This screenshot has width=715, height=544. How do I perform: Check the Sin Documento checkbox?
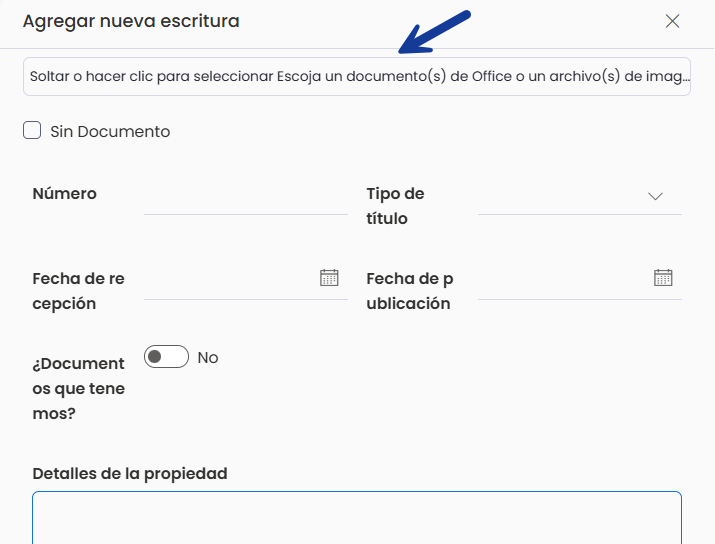pyautogui.click(x=32, y=130)
